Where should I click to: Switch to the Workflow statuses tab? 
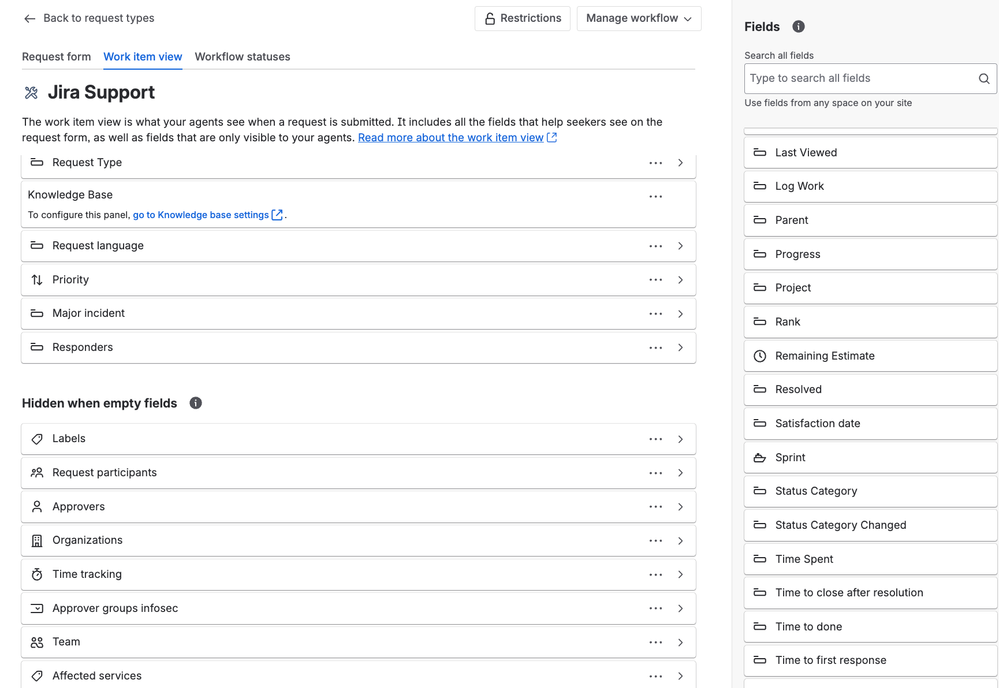coord(242,57)
